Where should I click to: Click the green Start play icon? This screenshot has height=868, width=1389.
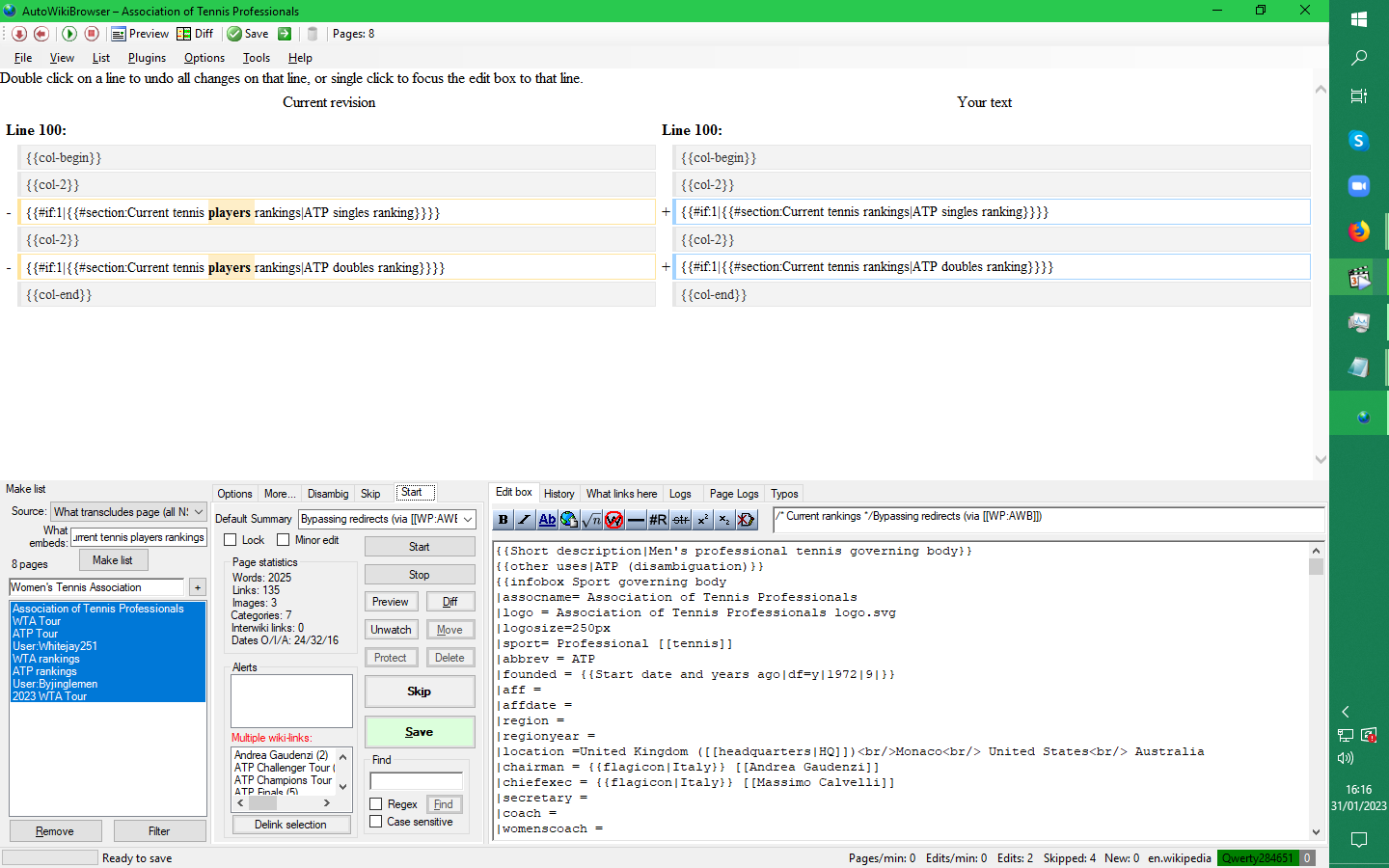point(69,34)
